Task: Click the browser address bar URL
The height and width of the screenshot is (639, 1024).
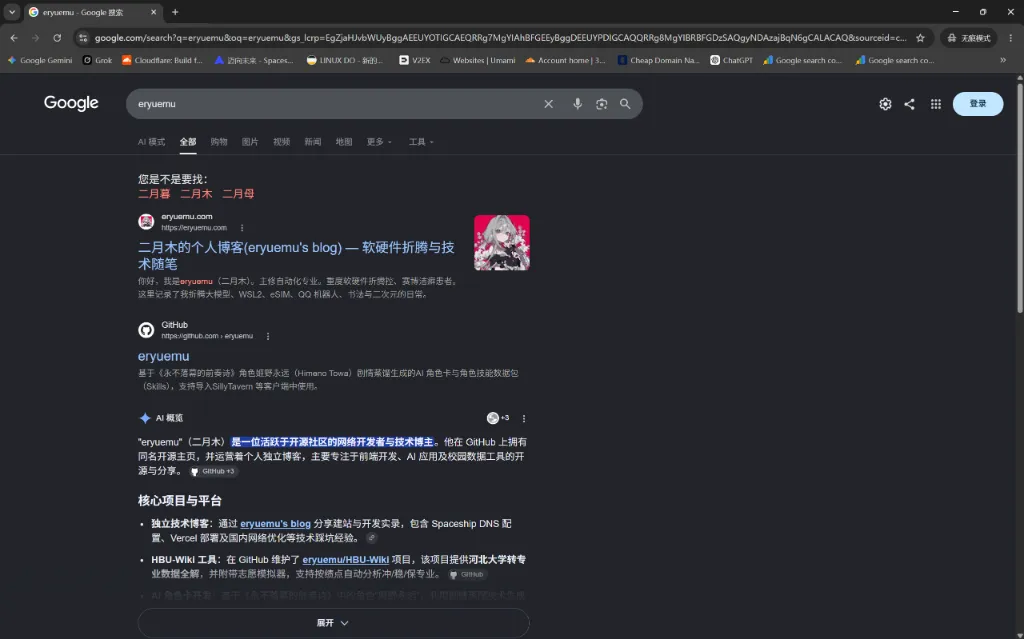Action: (500, 38)
